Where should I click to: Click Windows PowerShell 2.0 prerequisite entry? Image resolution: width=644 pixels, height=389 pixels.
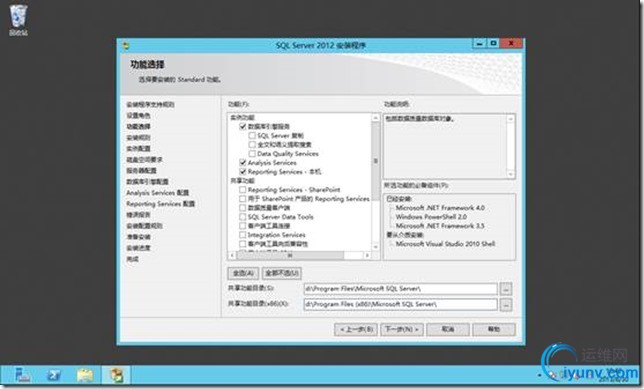[431, 217]
